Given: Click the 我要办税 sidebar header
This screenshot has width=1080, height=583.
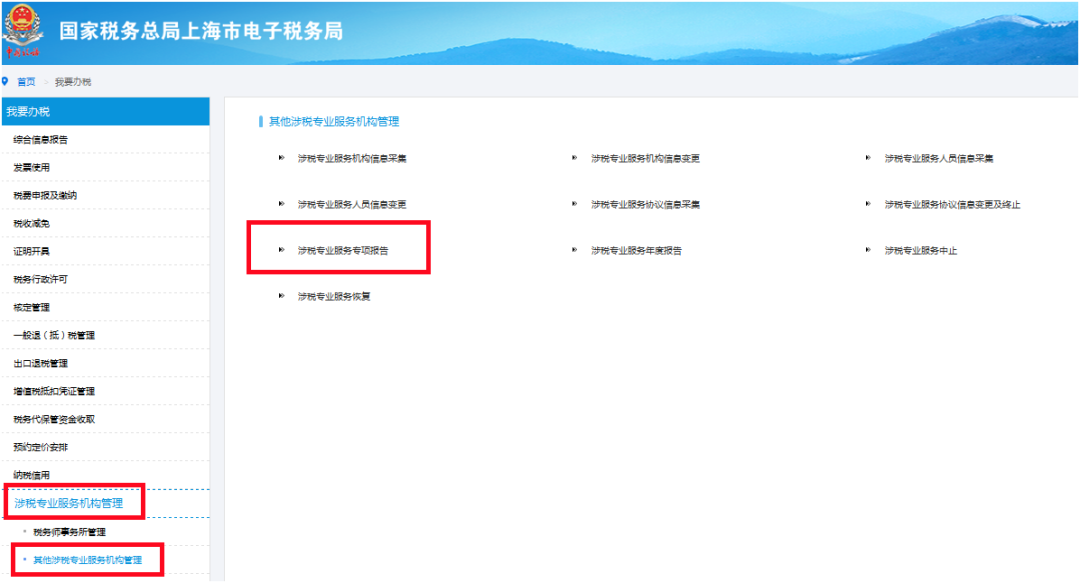Looking at the screenshot, I should [x=105, y=112].
